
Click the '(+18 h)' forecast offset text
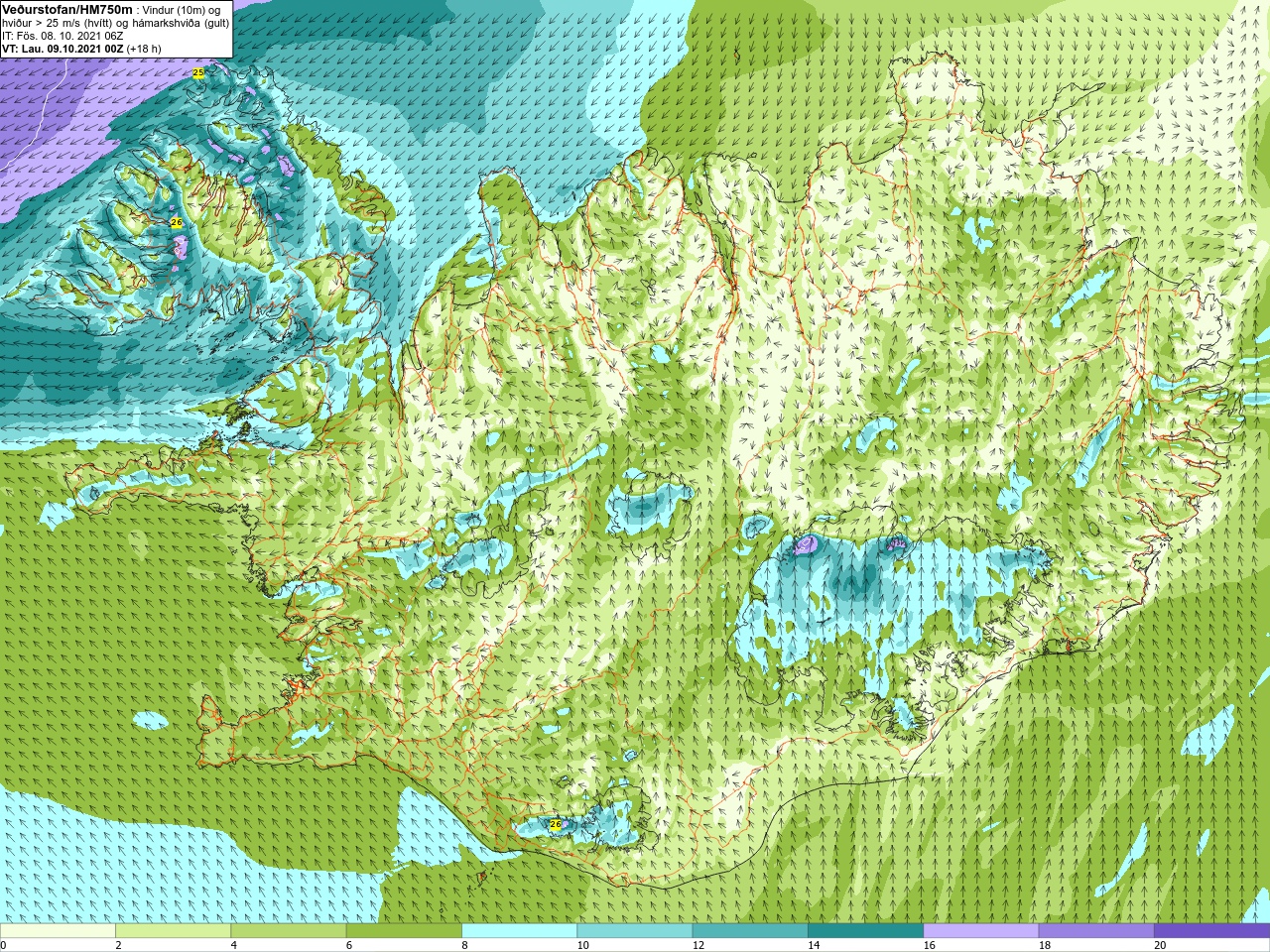[144, 49]
